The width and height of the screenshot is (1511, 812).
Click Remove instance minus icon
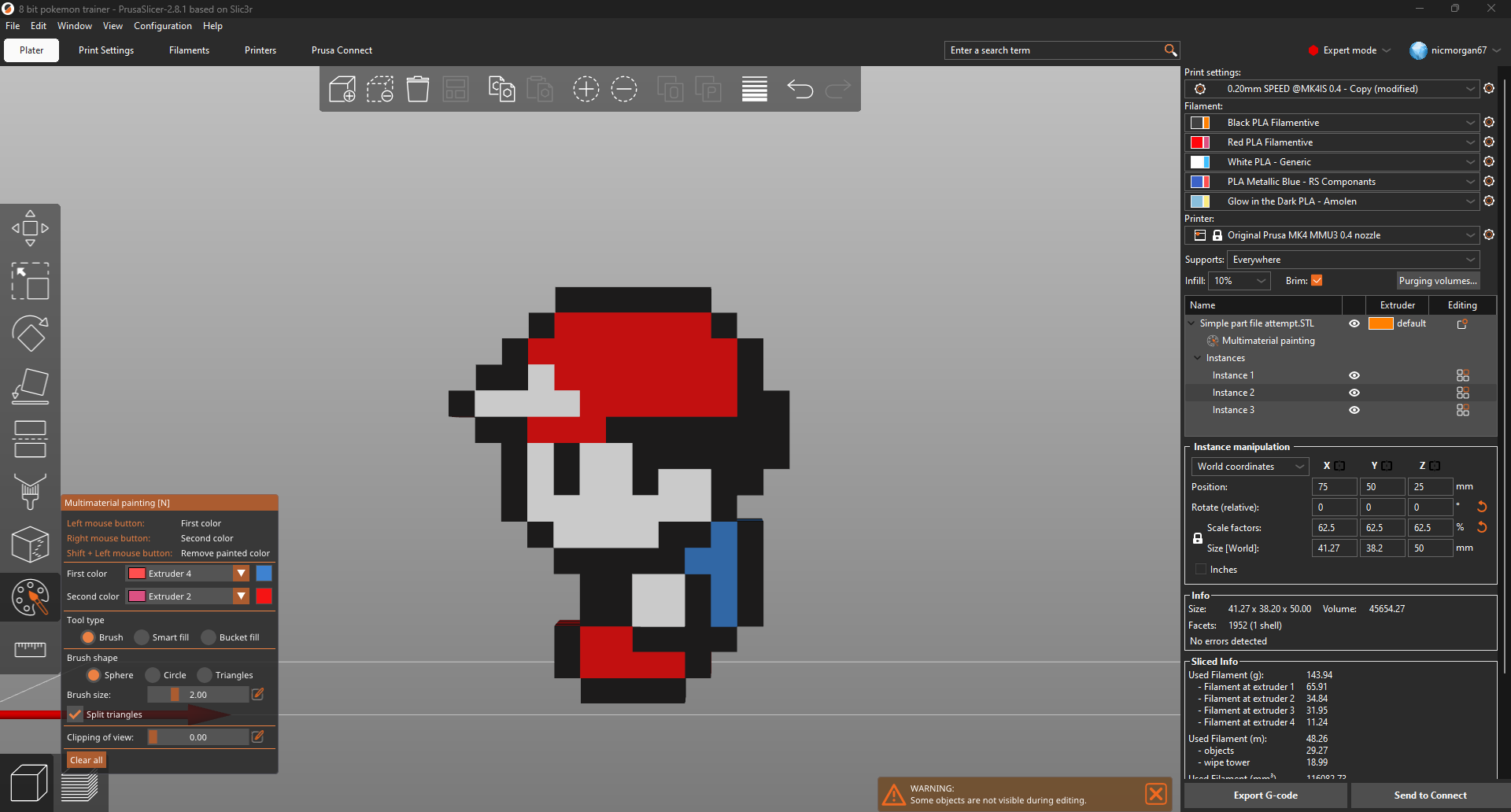(624, 89)
